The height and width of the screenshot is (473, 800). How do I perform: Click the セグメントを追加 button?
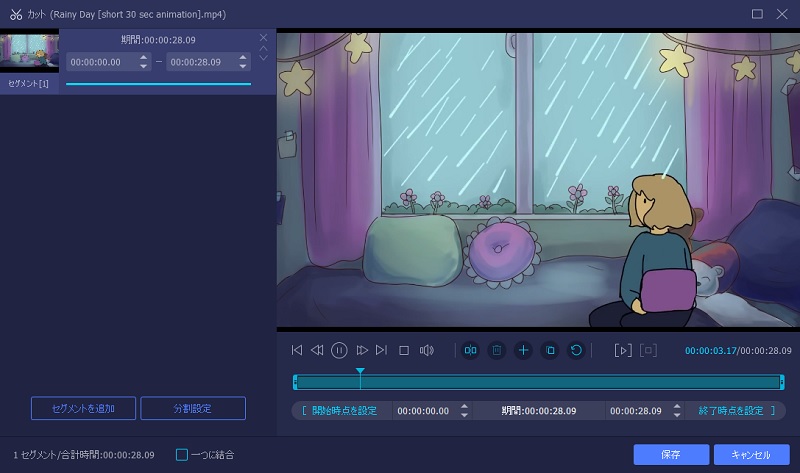coord(83,408)
